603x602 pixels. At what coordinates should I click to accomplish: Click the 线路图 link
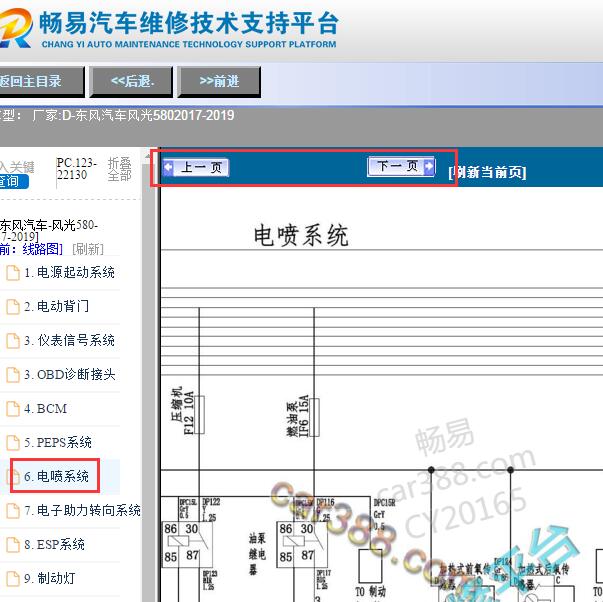42,249
